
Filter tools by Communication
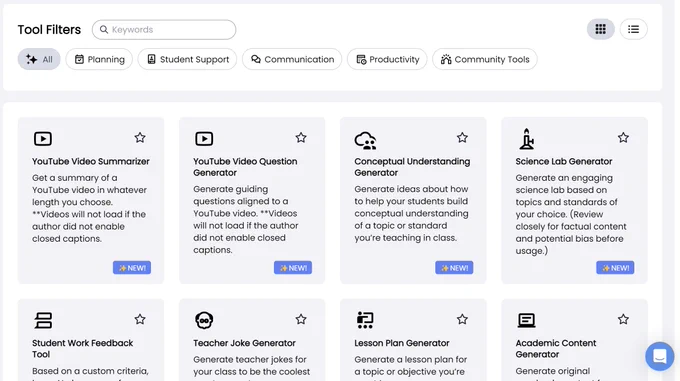click(x=292, y=59)
